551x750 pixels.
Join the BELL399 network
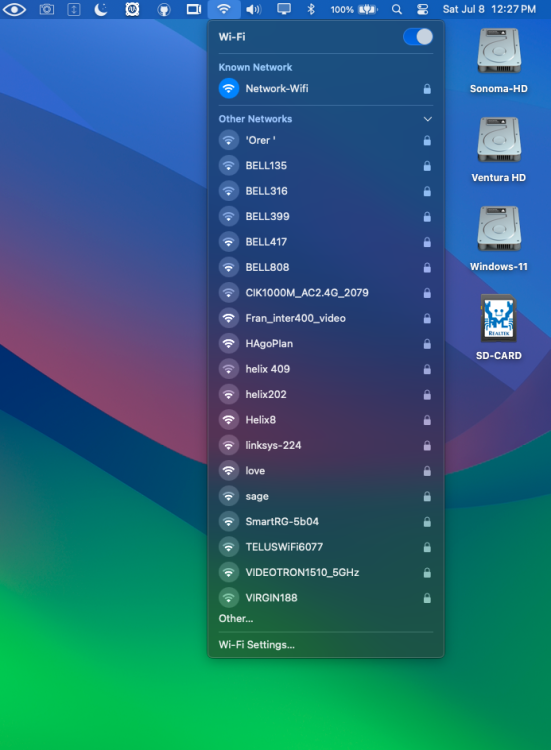click(x=326, y=216)
